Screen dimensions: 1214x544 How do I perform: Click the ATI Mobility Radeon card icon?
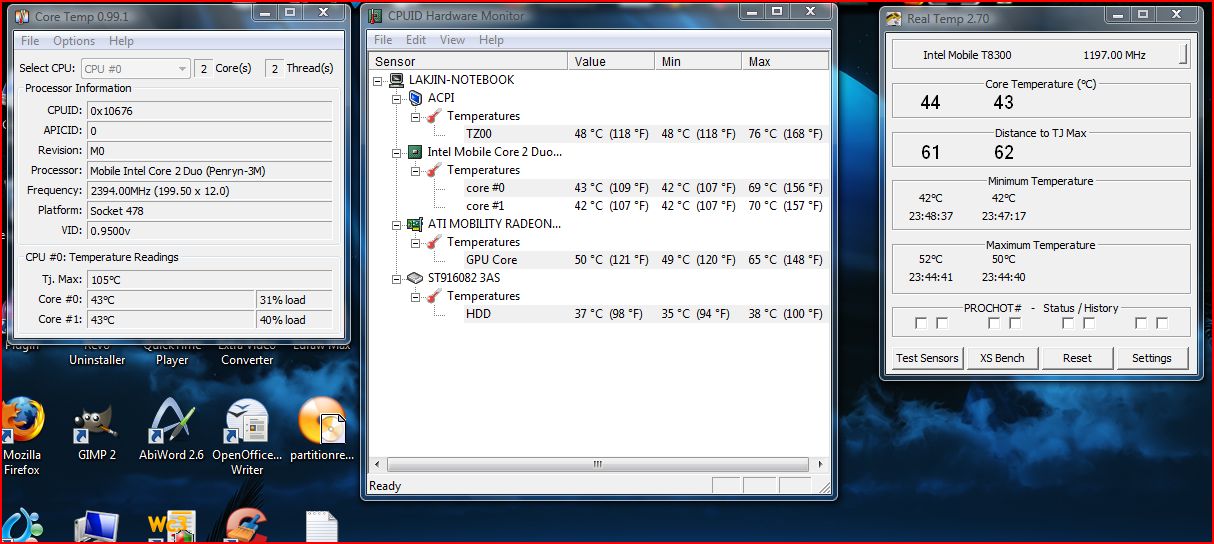pos(414,224)
